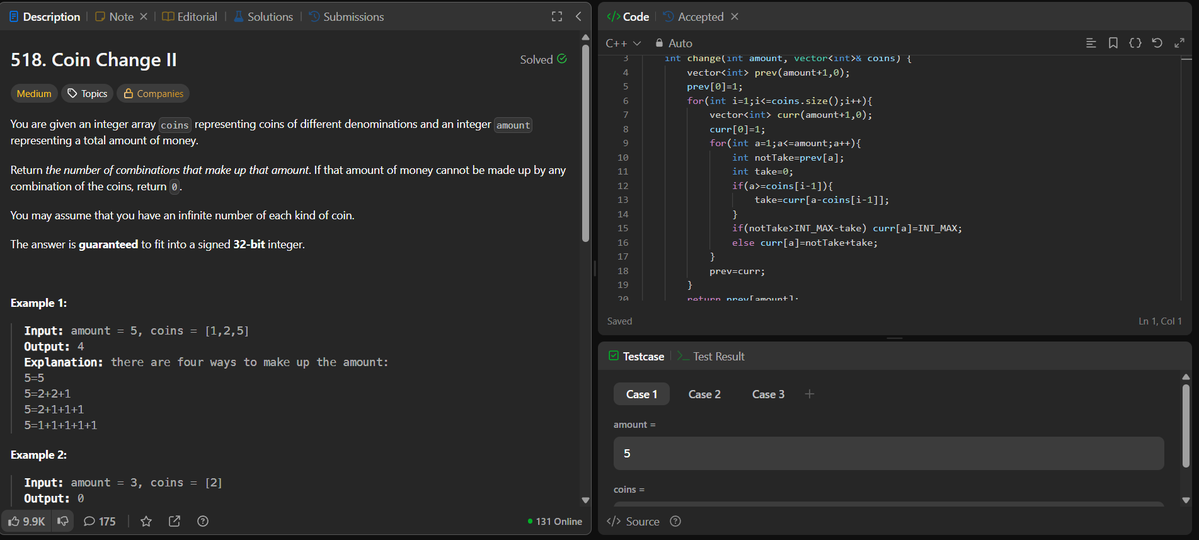The height and width of the screenshot is (540, 1199).
Task: Close the Note tab
Action: pos(143,17)
